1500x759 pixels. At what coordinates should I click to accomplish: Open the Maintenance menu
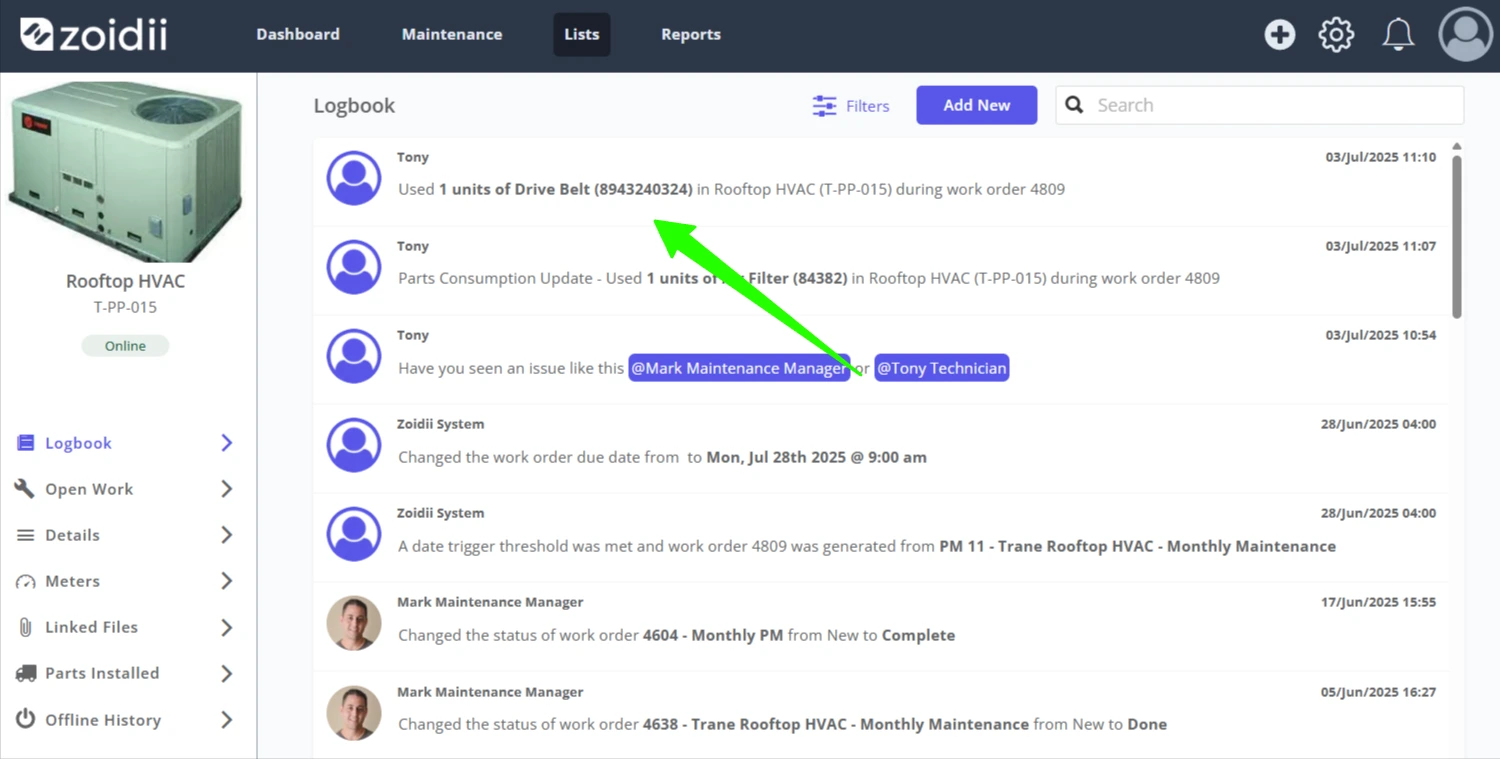coord(452,34)
